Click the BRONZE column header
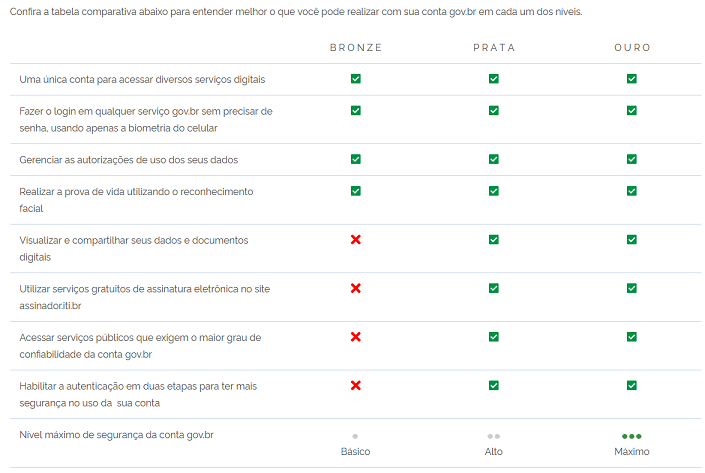Image resolution: width=705 pixels, height=473 pixels. [x=356, y=48]
